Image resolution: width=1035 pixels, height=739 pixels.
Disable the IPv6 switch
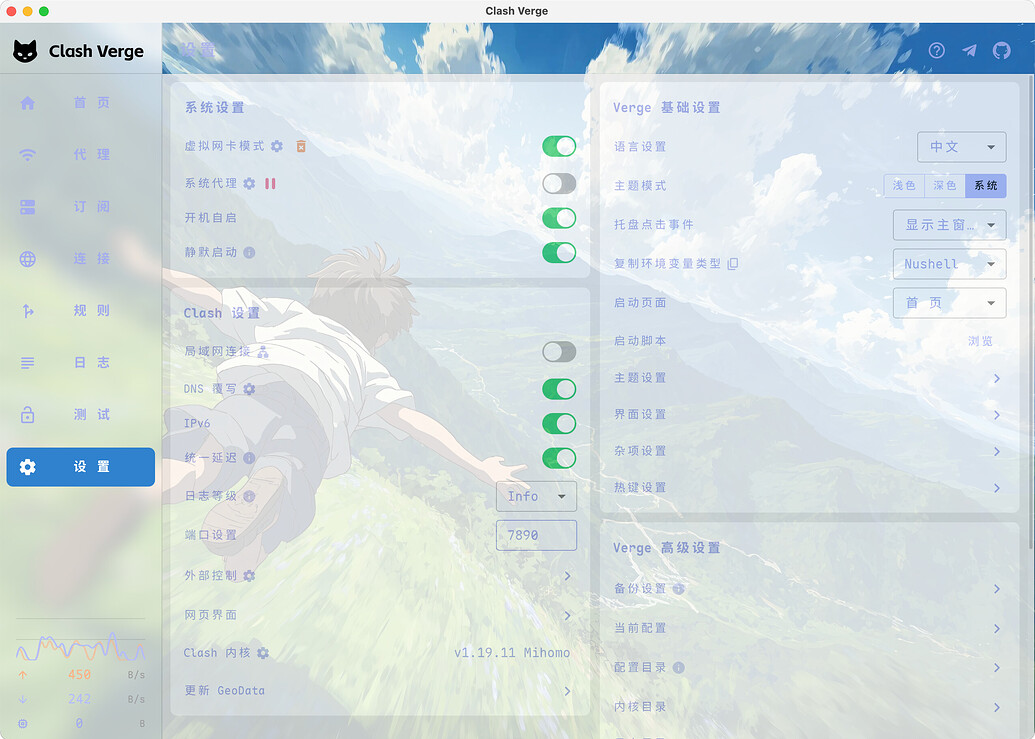click(559, 424)
